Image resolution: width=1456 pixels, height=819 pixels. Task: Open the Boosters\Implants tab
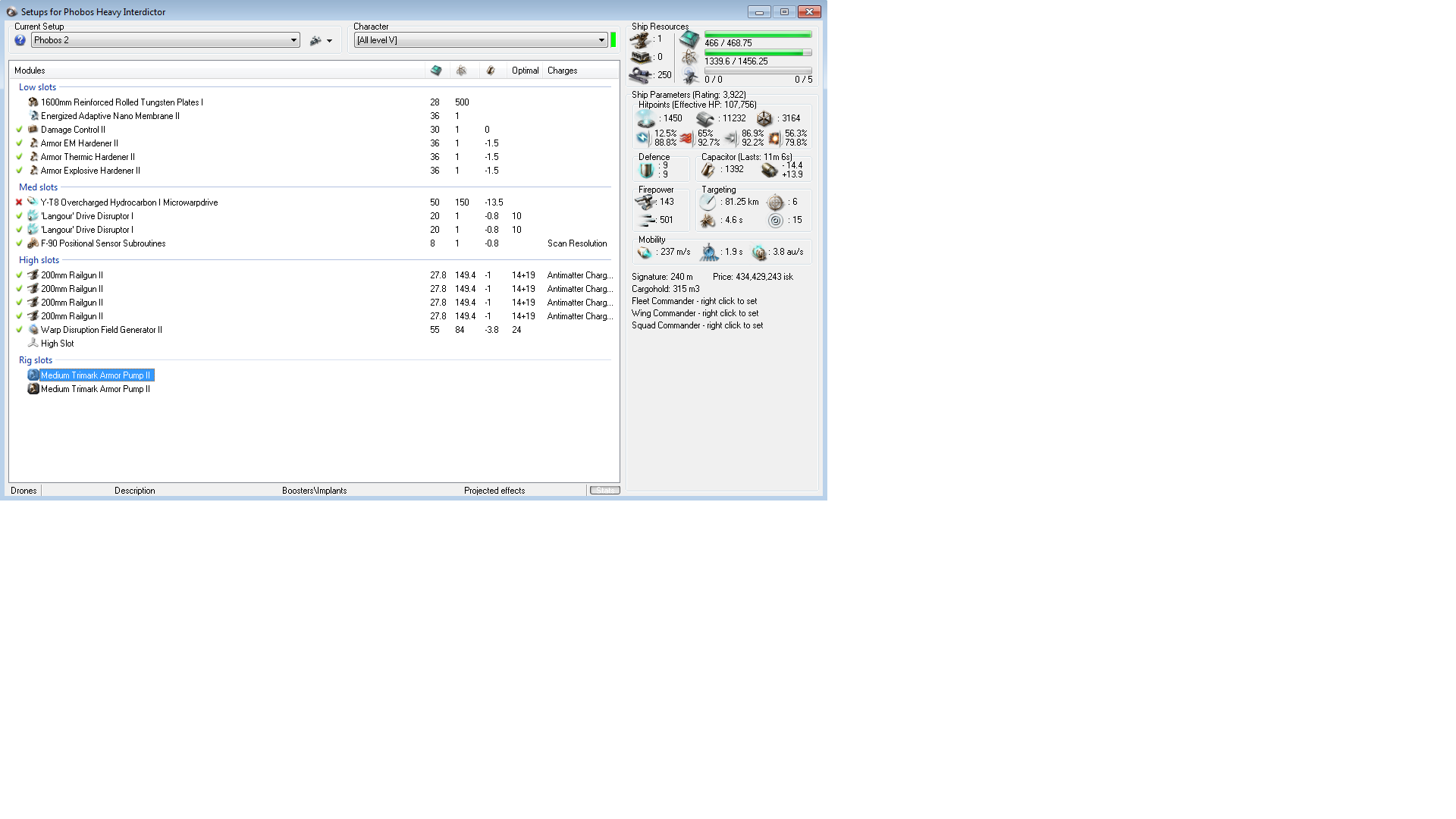[315, 491]
